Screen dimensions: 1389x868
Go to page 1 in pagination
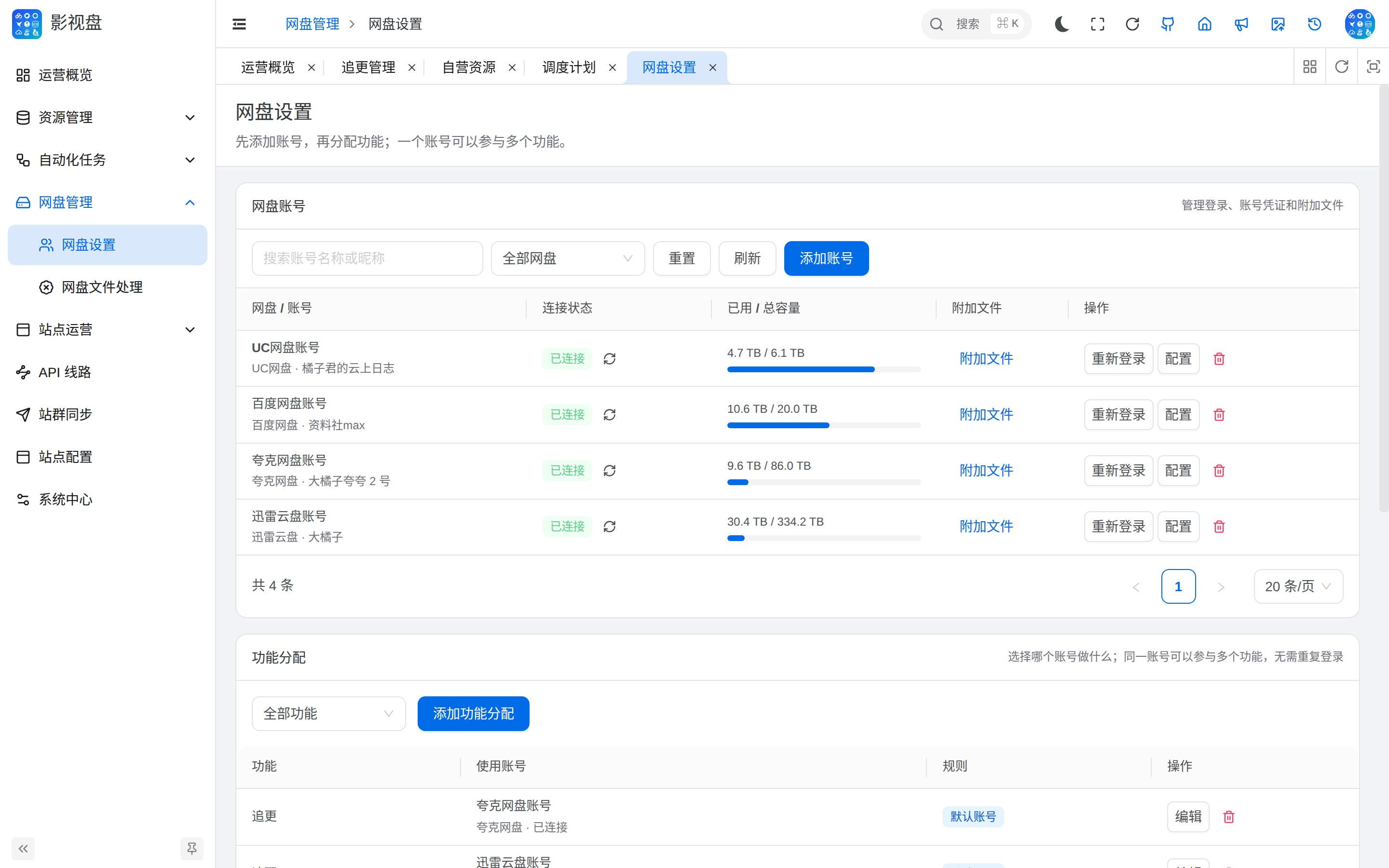point(1178,586)
